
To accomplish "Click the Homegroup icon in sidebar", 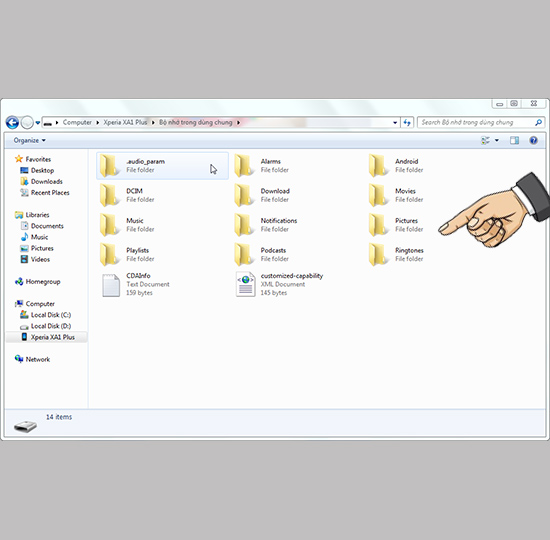I will coord(19,281).
